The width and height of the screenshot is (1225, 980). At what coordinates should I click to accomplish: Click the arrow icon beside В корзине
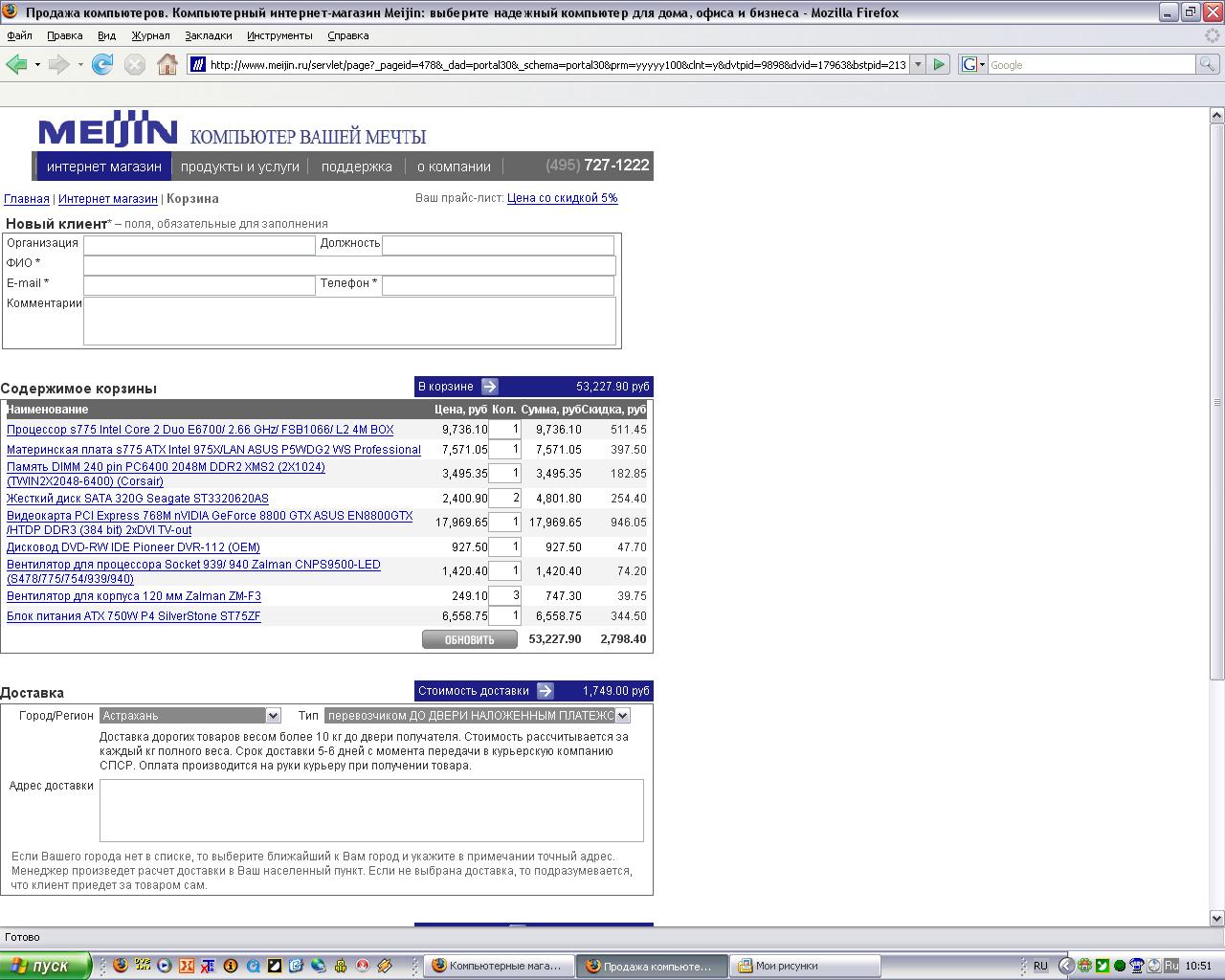point(490,387)
